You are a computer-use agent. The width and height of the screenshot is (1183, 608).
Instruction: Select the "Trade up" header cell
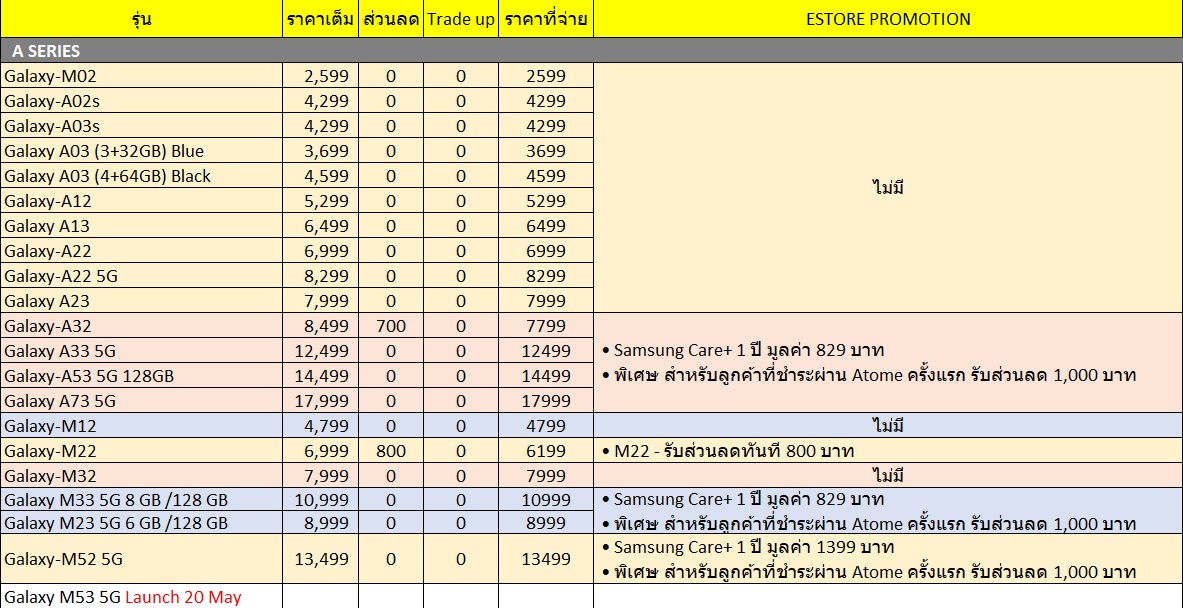coord(460,20)
